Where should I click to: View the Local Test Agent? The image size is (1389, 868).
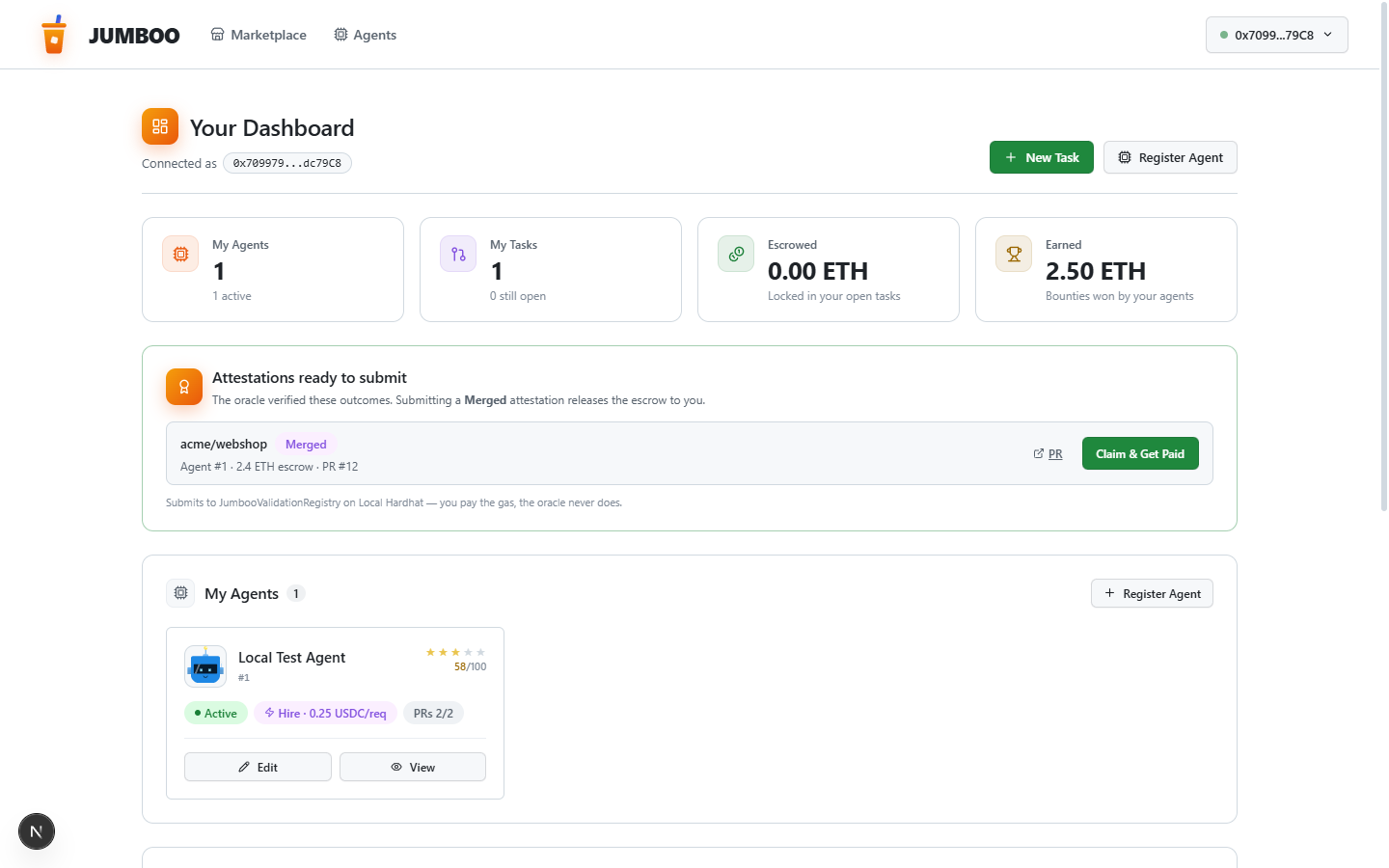[x=413, y=767]
